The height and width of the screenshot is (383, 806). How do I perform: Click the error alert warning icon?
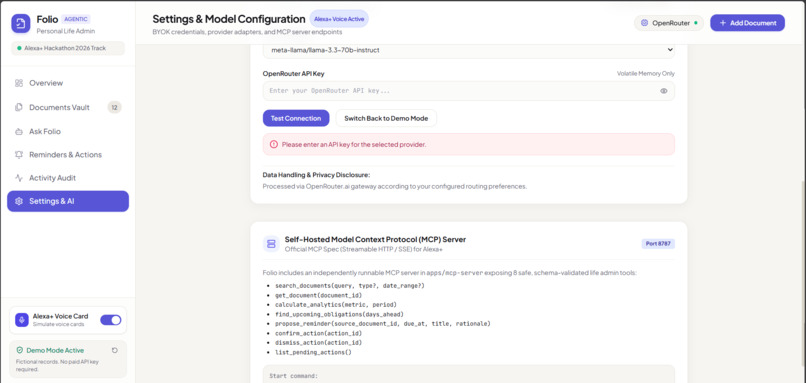pyautogui.click(x=273, y=144)
